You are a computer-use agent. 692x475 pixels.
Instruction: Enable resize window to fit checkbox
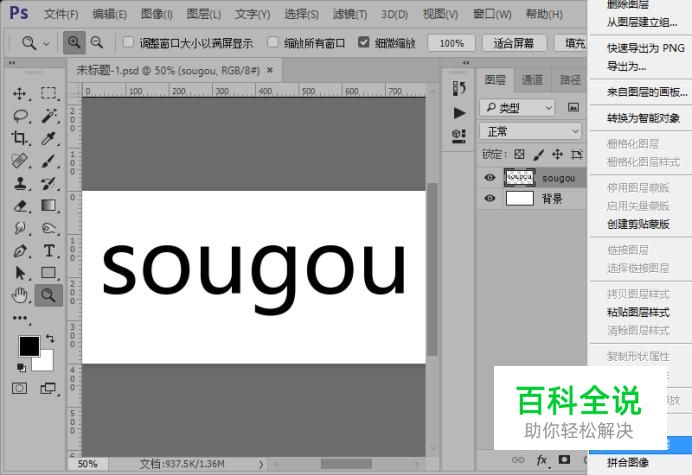pyautogui.click(x=128, y=42)
